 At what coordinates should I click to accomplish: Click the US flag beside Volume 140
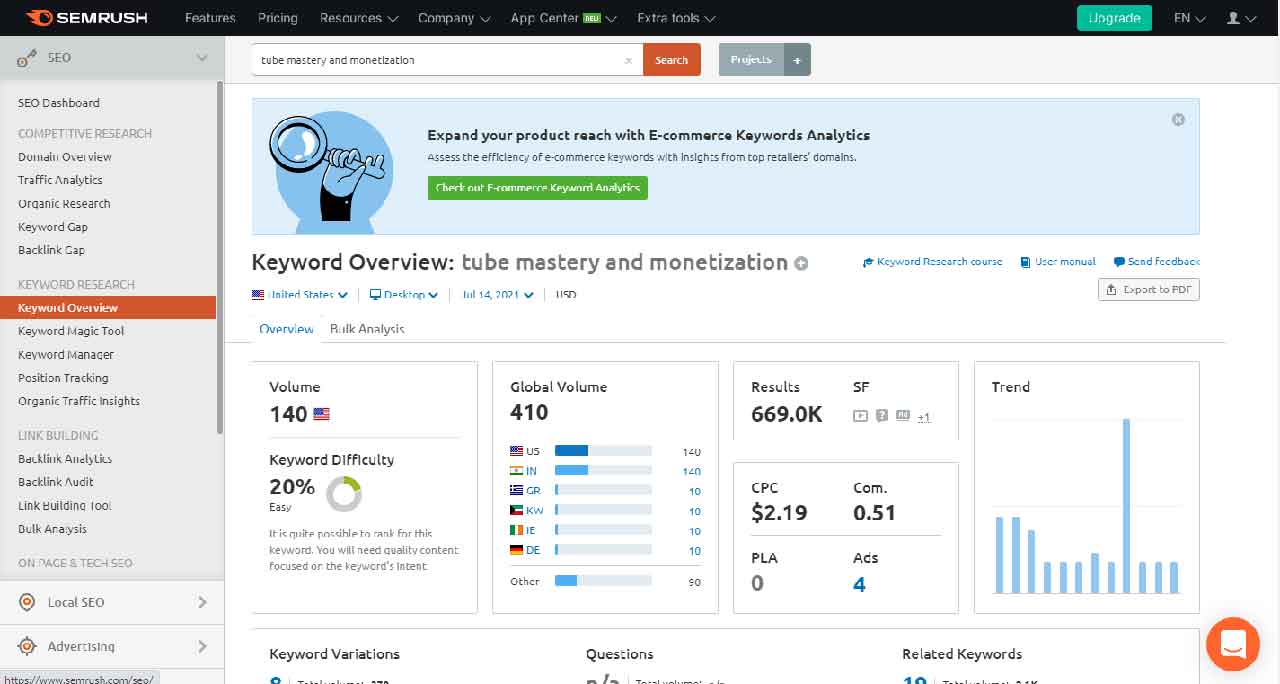[321, 414]
